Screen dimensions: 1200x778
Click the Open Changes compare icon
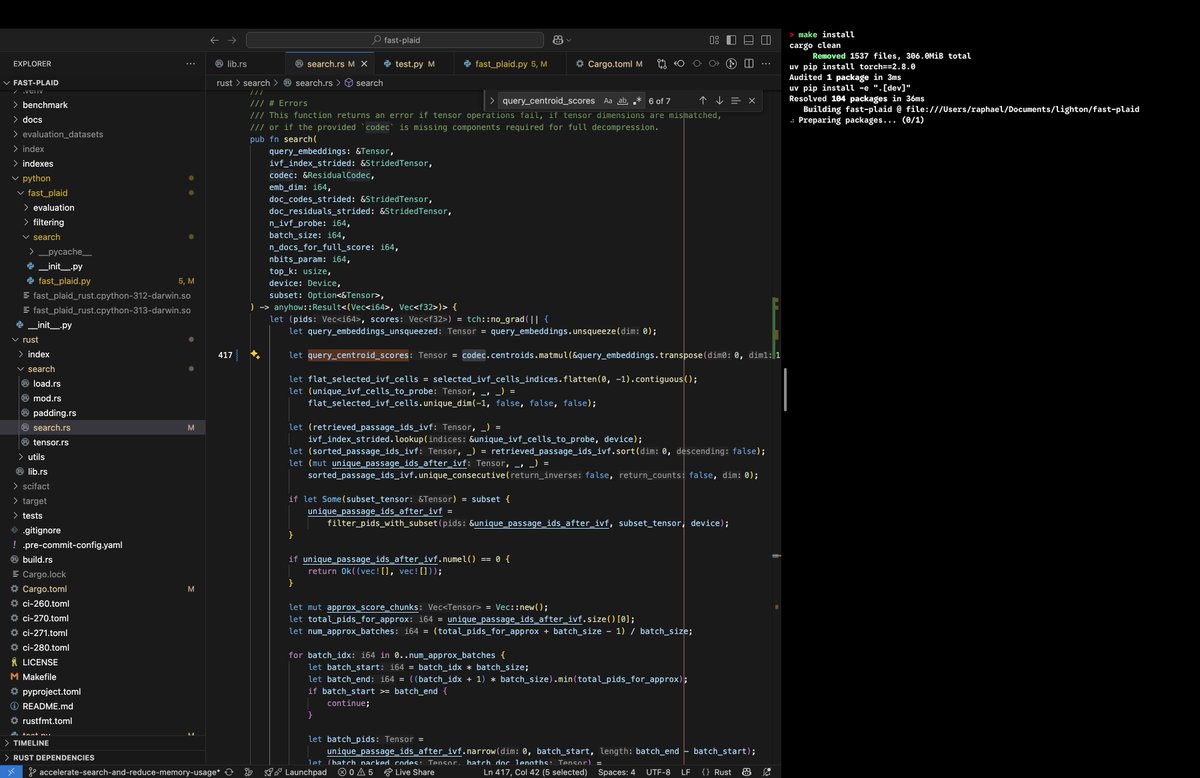(x=662, y=63)
